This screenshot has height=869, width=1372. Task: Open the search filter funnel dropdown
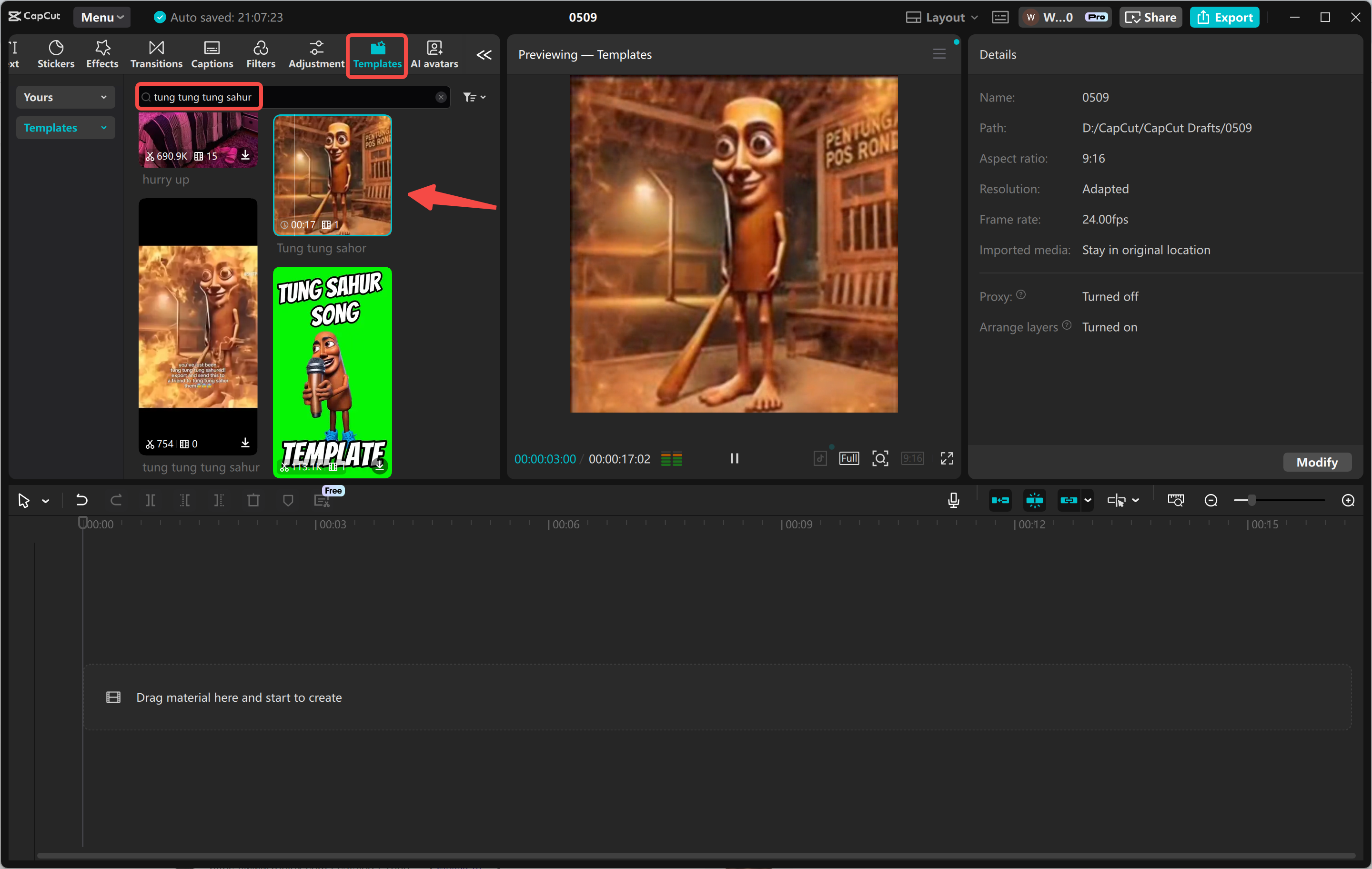[474, 97]
